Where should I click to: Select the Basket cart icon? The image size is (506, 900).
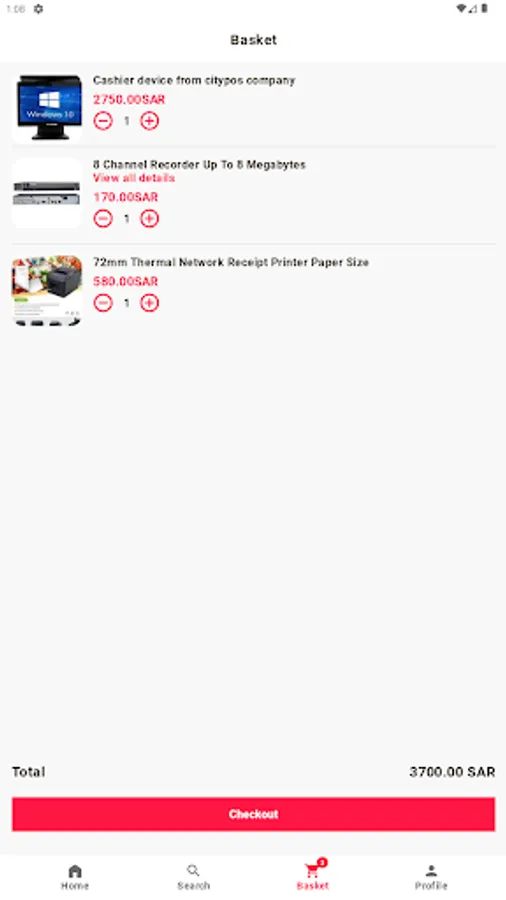click(312, 872)
